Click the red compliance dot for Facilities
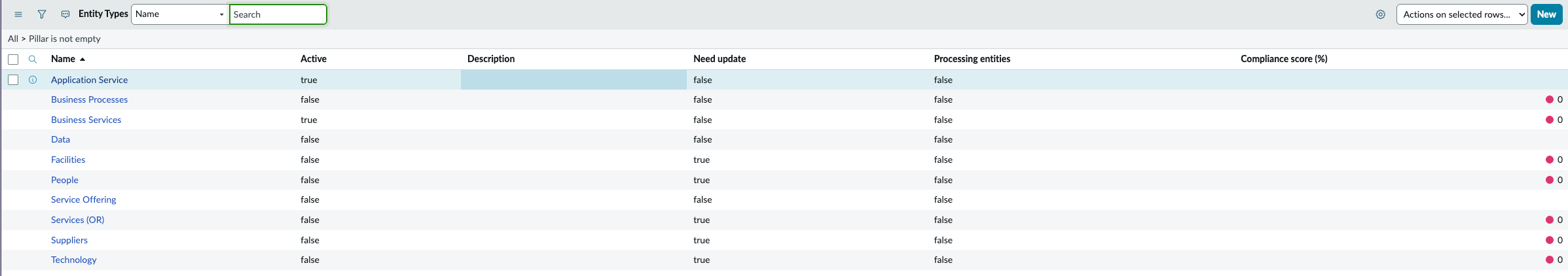 coord(1550,160)
